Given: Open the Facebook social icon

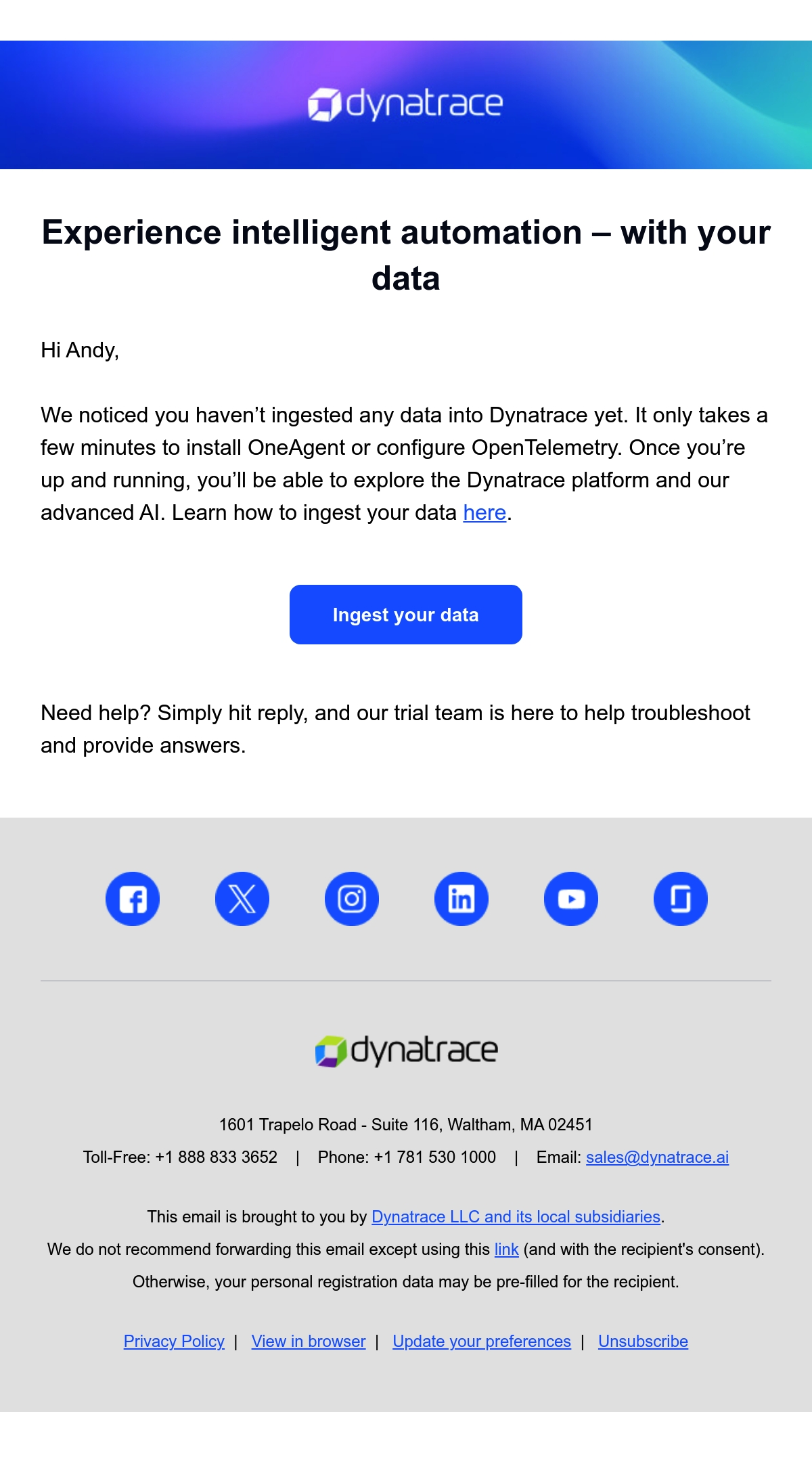Looking at the screenshot, I should [133, 899].
